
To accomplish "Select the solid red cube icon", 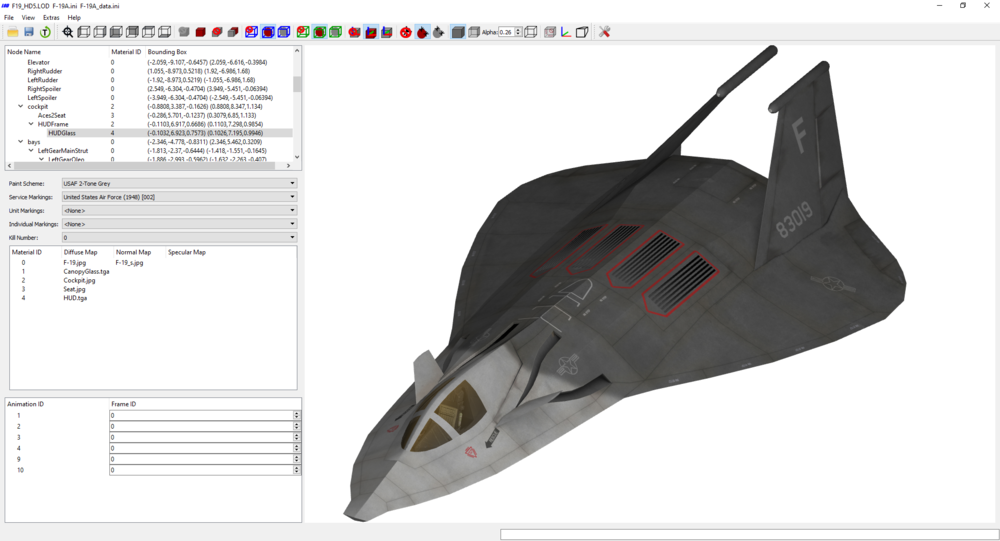I will 200,32.
